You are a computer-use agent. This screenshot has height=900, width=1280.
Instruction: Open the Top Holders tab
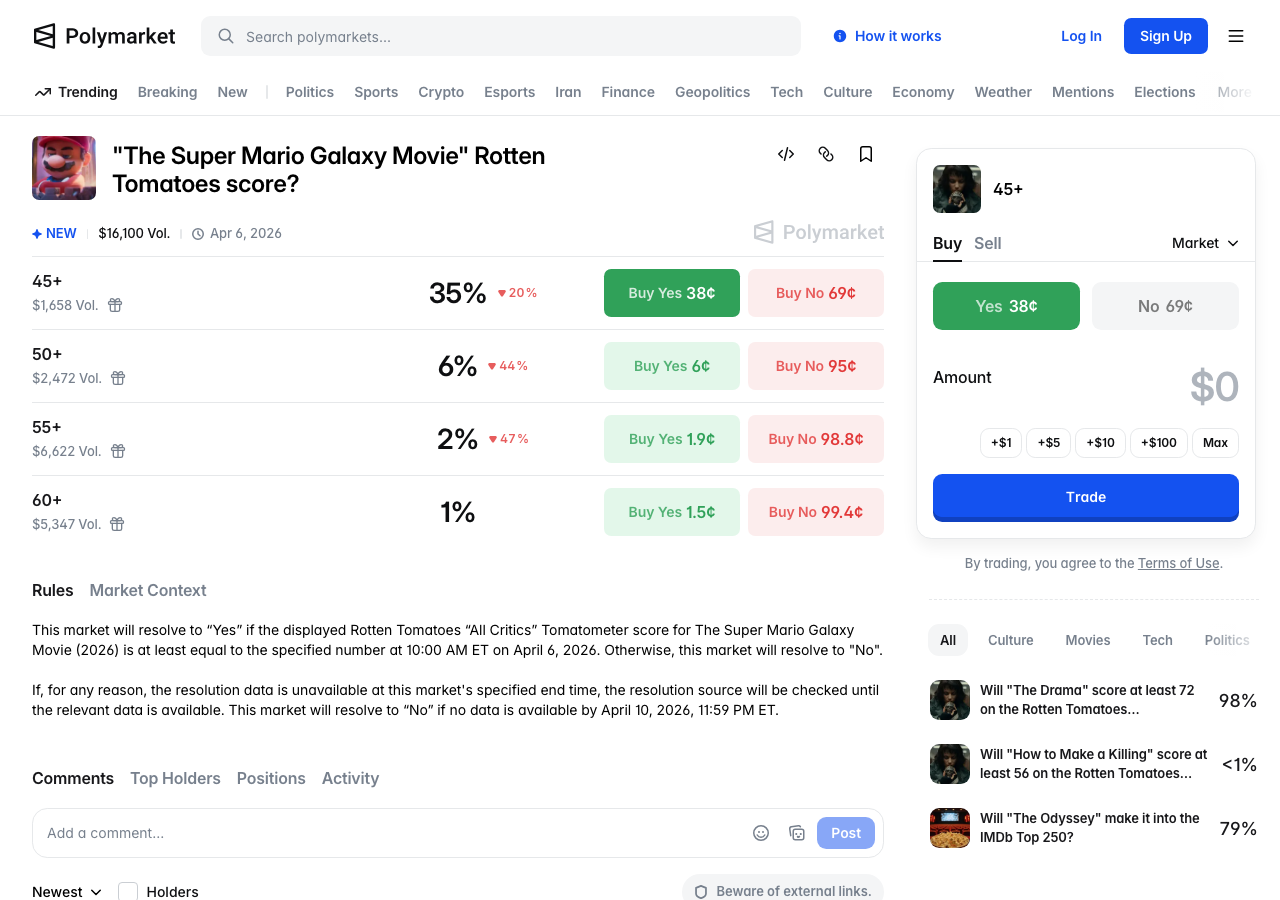pyautogui.click(x=175, y=778)
